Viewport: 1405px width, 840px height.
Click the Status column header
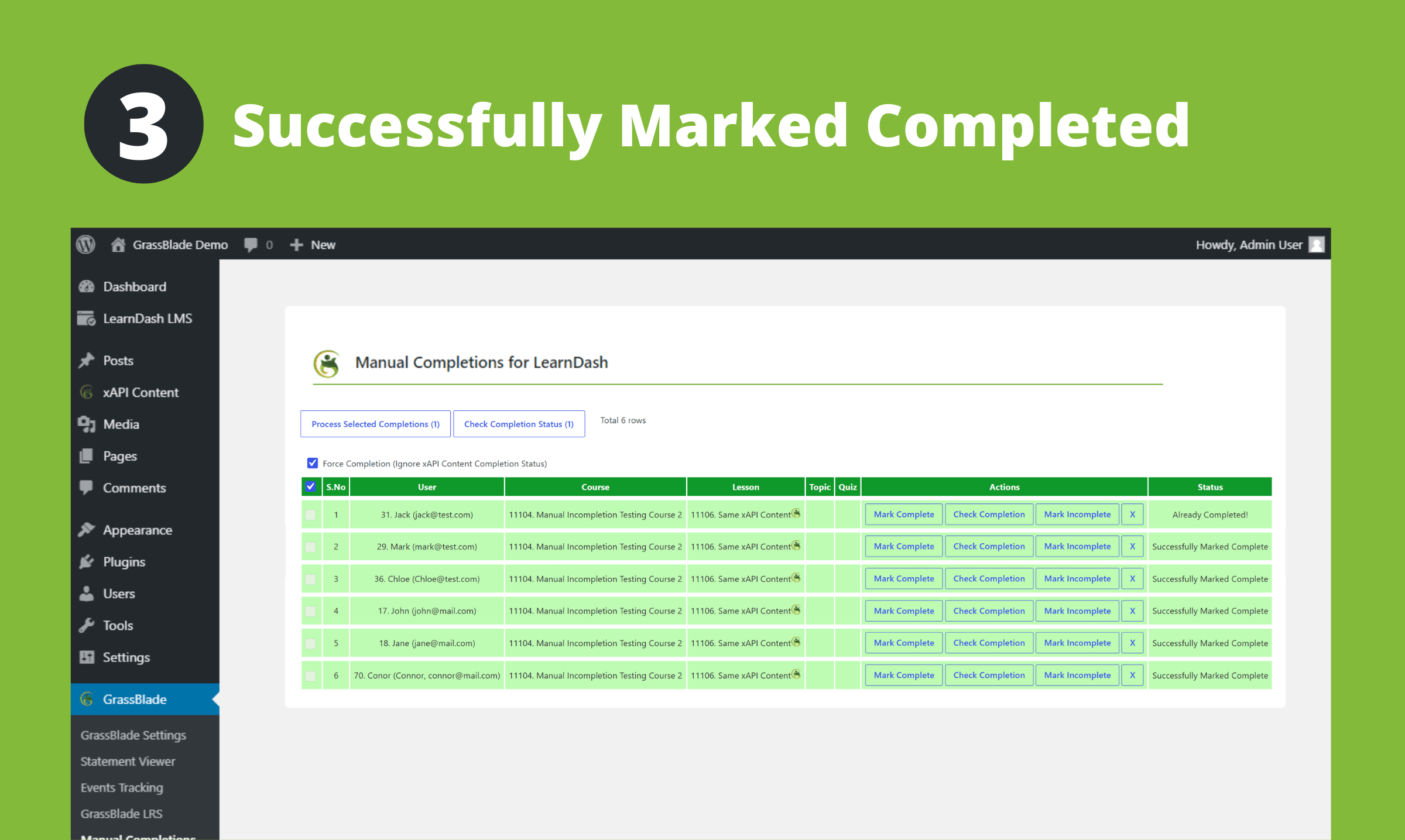tap(1209, 487)
